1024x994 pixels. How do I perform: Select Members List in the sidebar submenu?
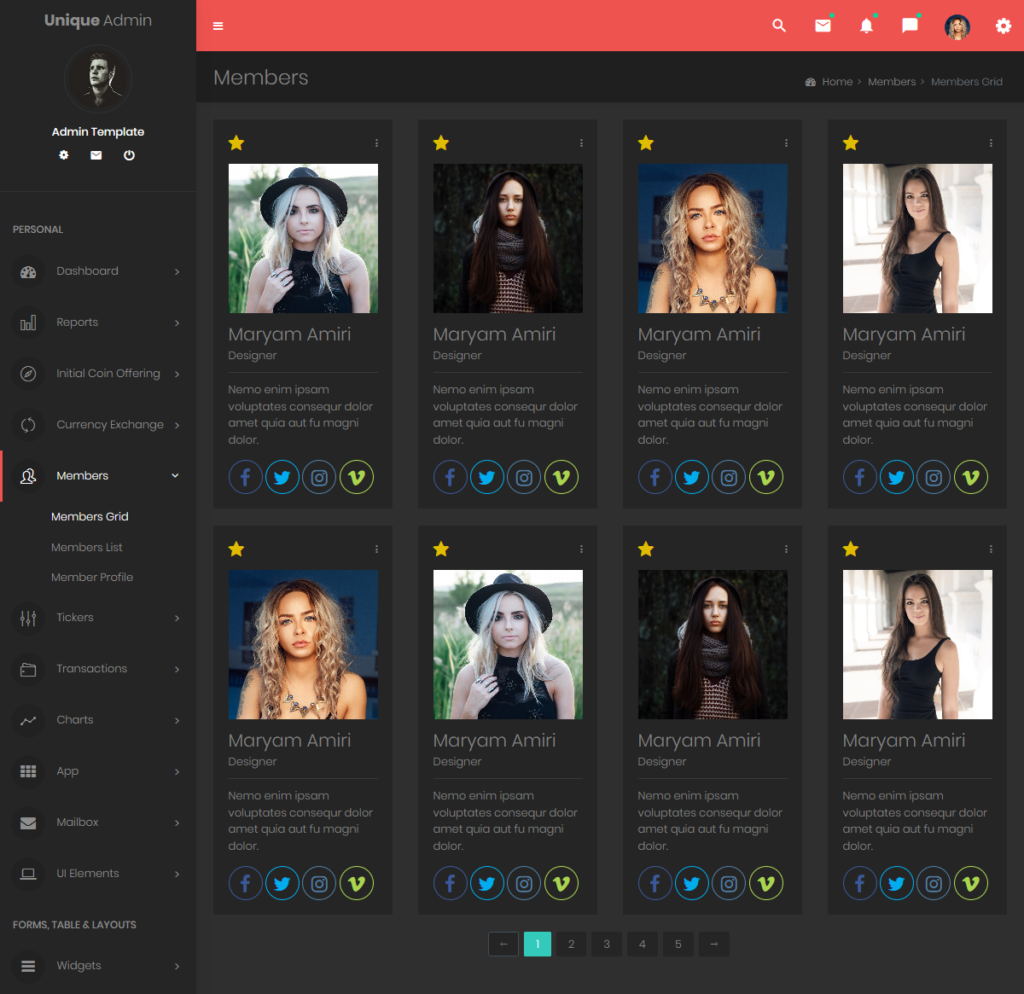tap(89, 547)
